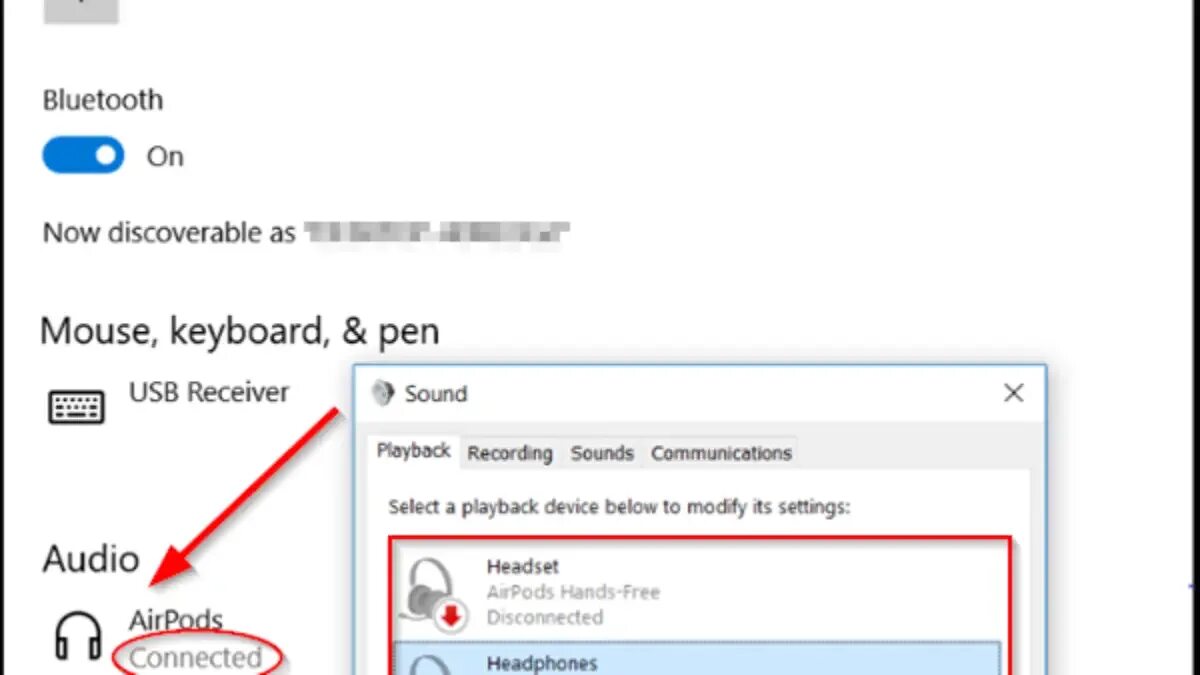Select the Headphones playback device row
This screenshot has width=1200, height=675.
pos(699,659)
